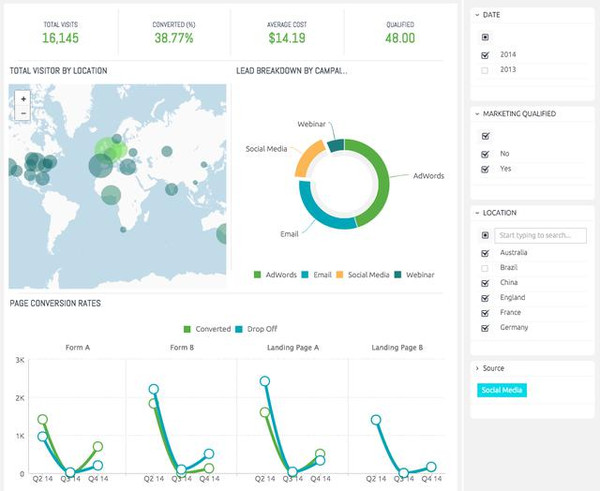This screenshot has width=600, height=491.
Task: Uncheck the 2014 date checkbox
Action: [x=485, y=54]
